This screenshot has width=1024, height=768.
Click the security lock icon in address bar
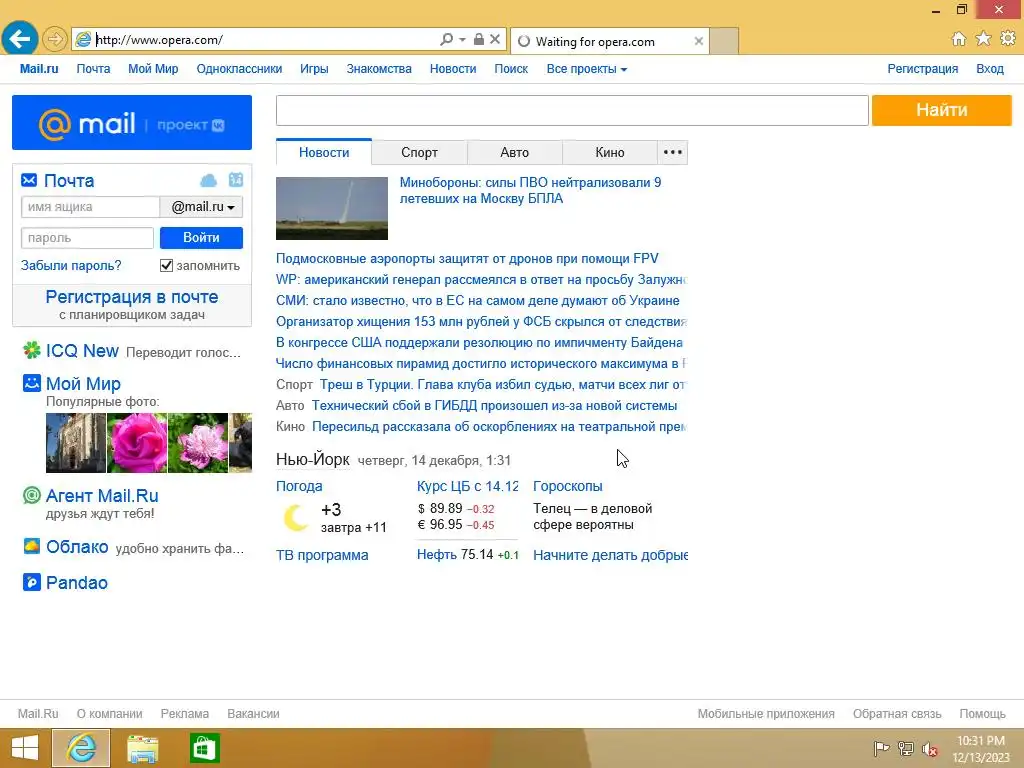[479, 39]
